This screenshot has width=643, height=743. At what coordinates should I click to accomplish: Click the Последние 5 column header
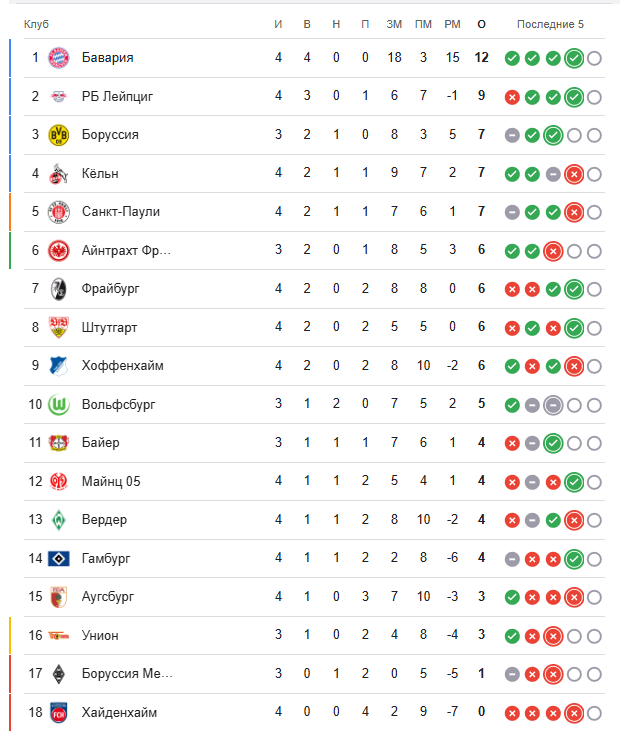click(x=551, y=24)
